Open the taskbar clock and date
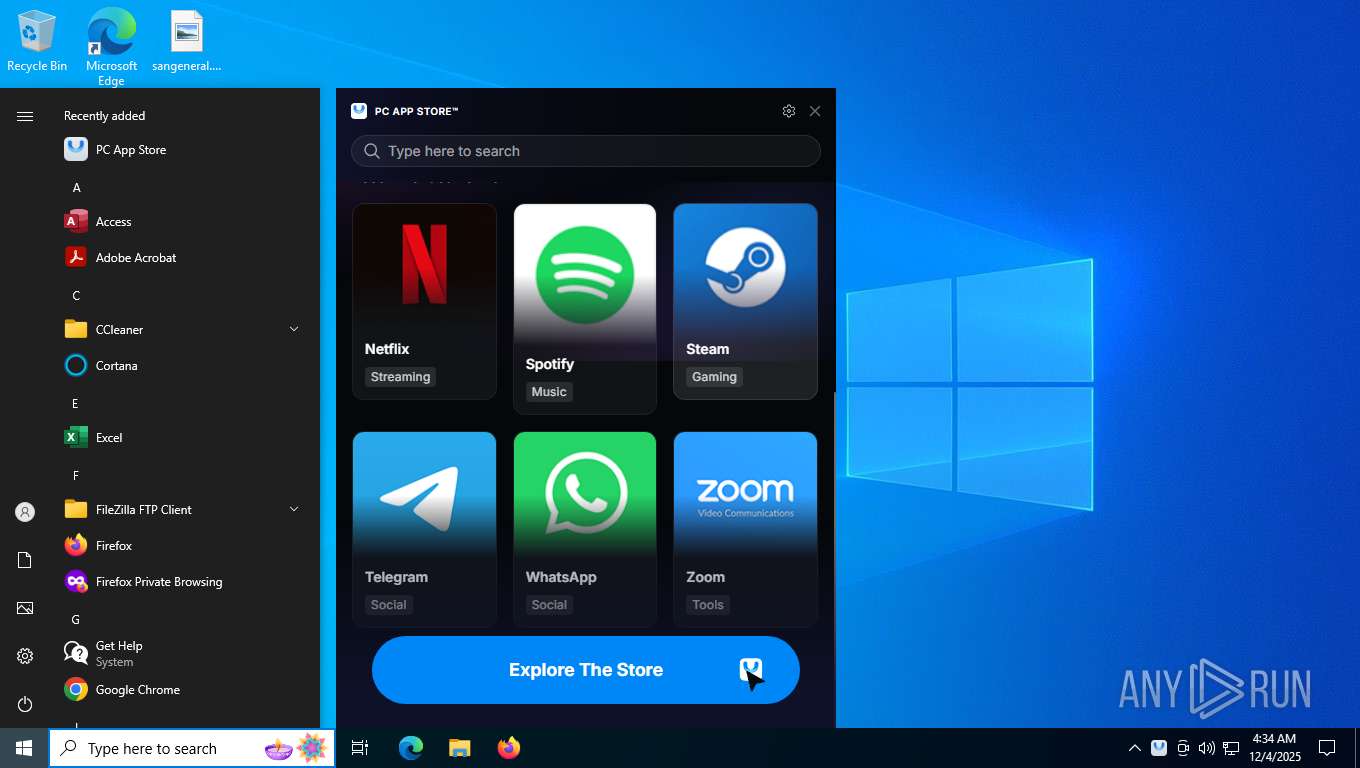Viewport: 1360px width, 768px height. click(1274, 748)
